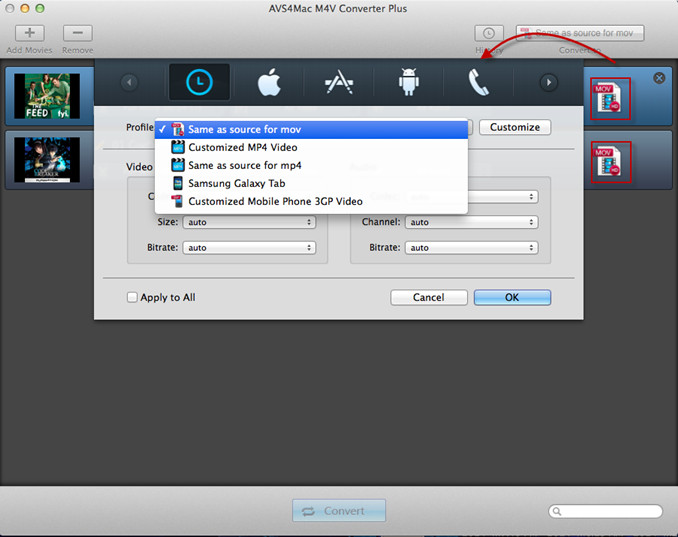Choose Same as source for mov
The height and width of the screenshot is (537, 678).
(x=311, y=129)
